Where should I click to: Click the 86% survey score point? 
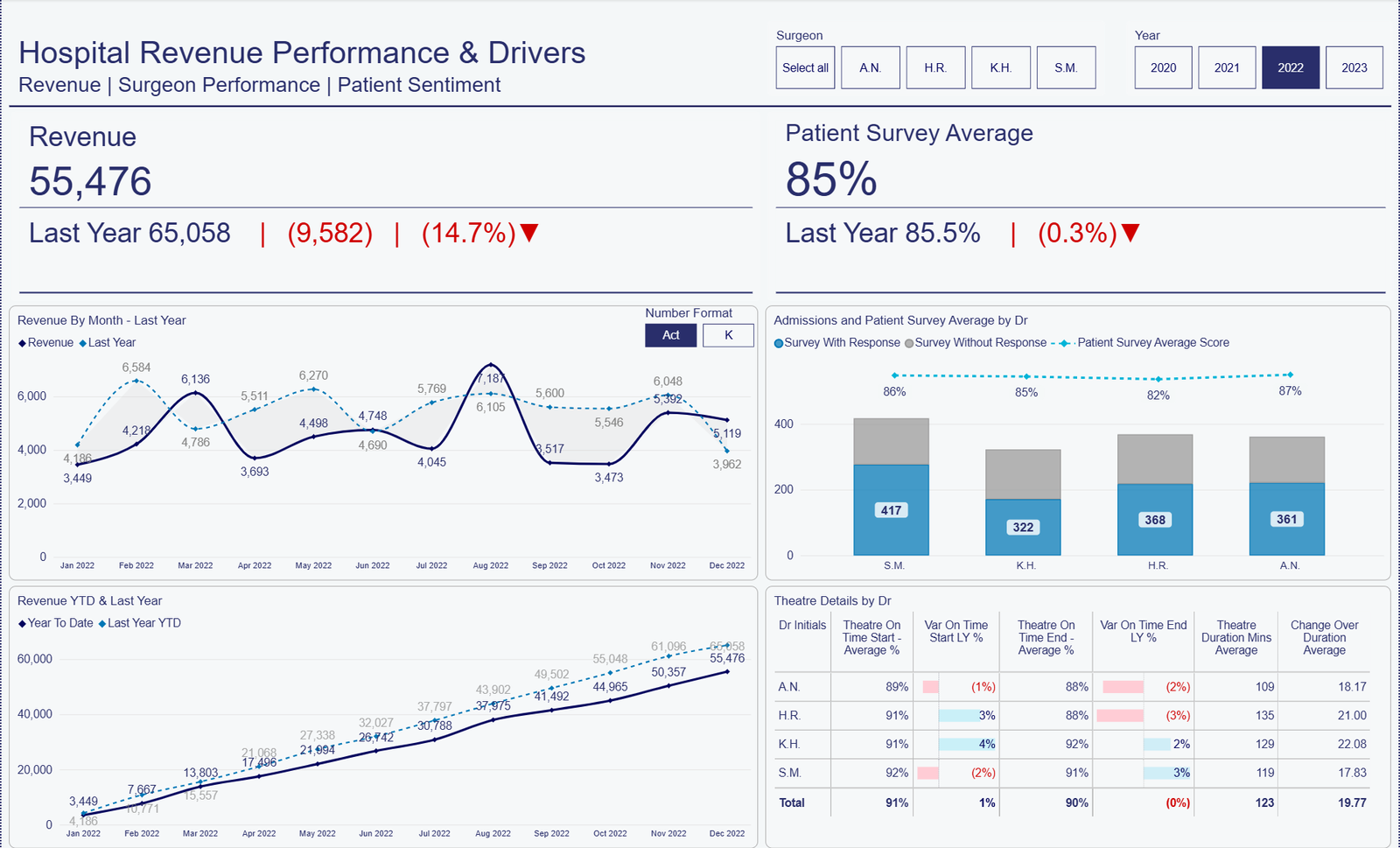point(894,375)
